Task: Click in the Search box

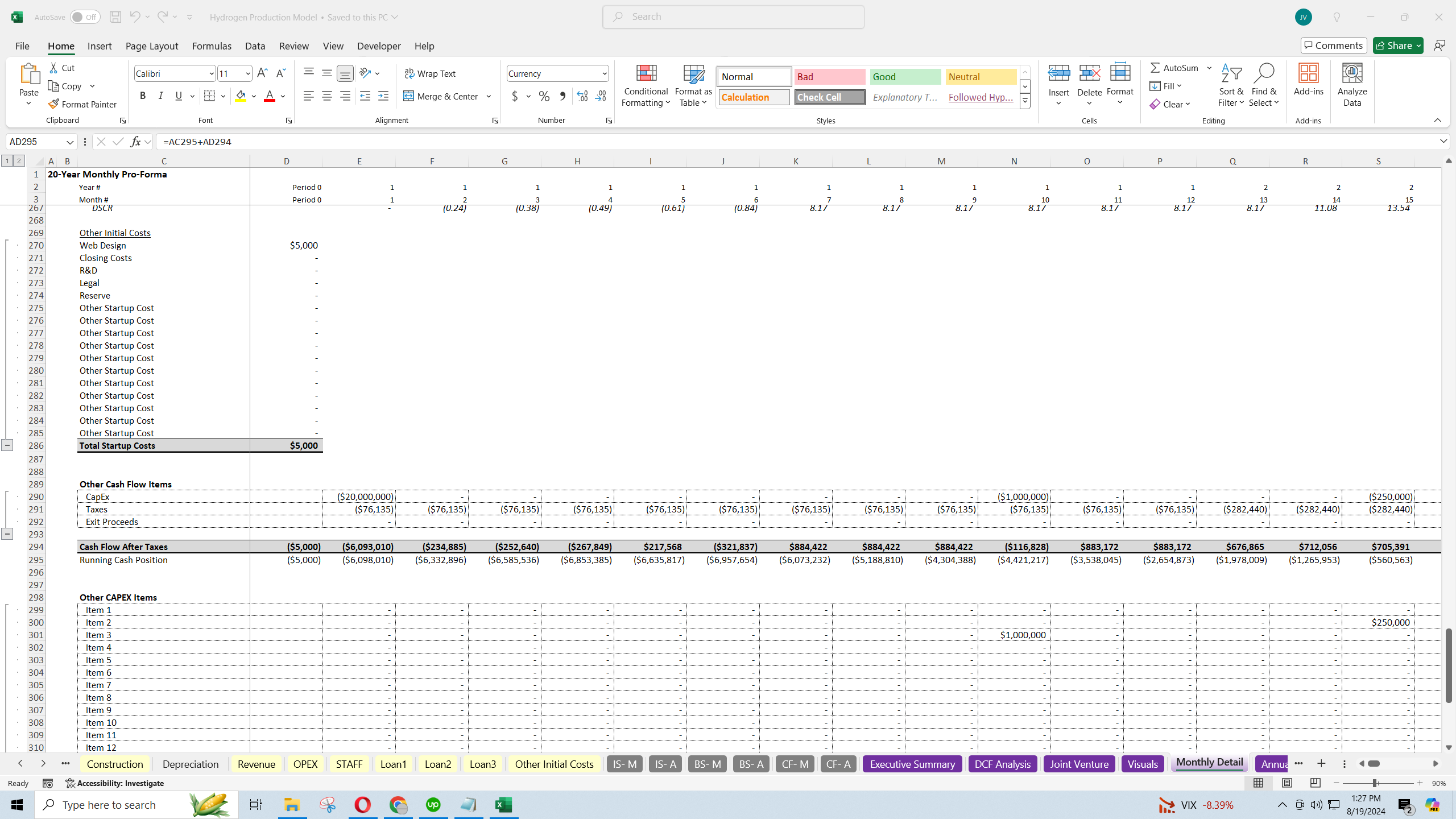Action: [x=733, y=17]
